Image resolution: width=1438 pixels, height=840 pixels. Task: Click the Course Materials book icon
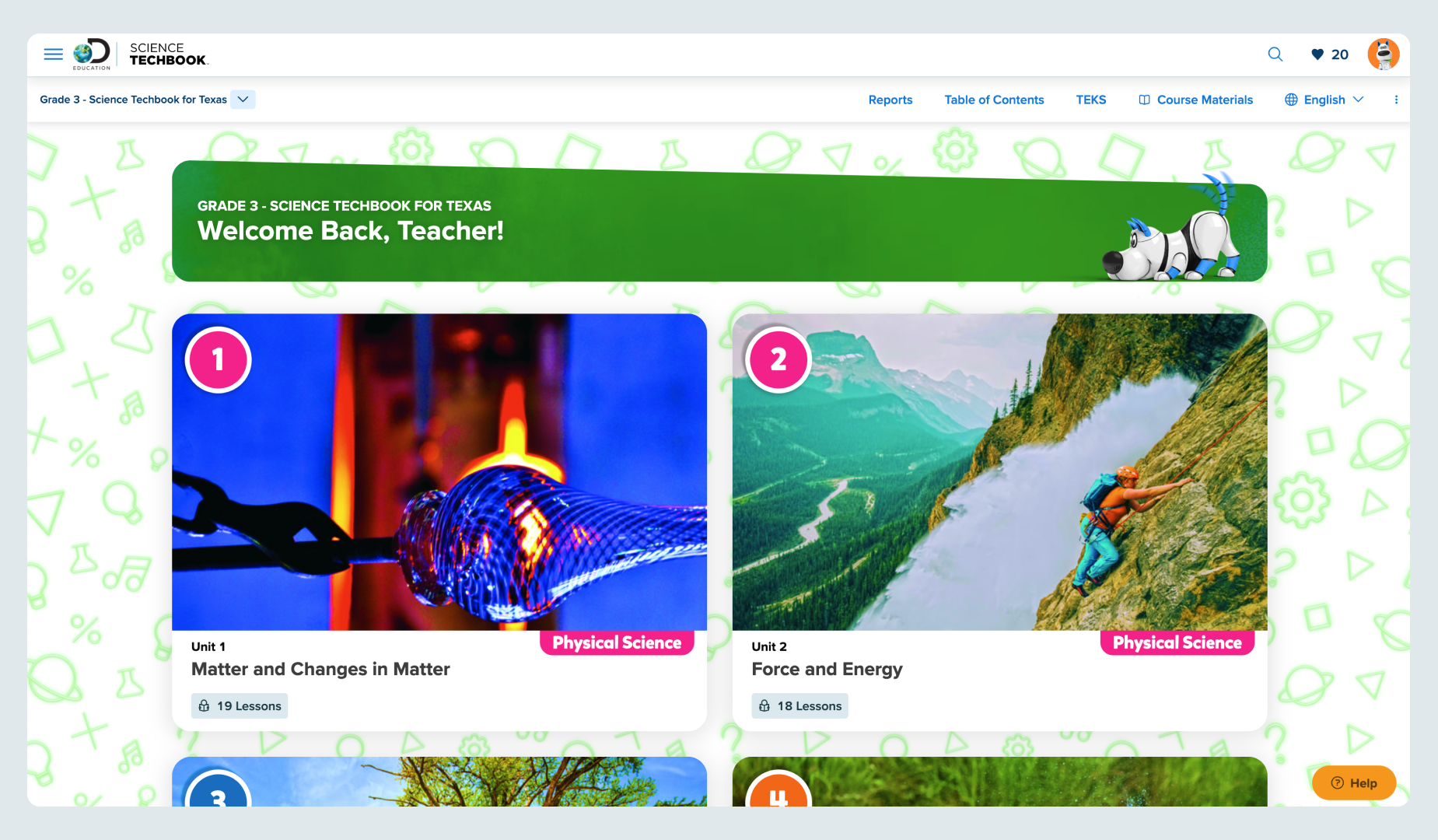(1144, 100)
